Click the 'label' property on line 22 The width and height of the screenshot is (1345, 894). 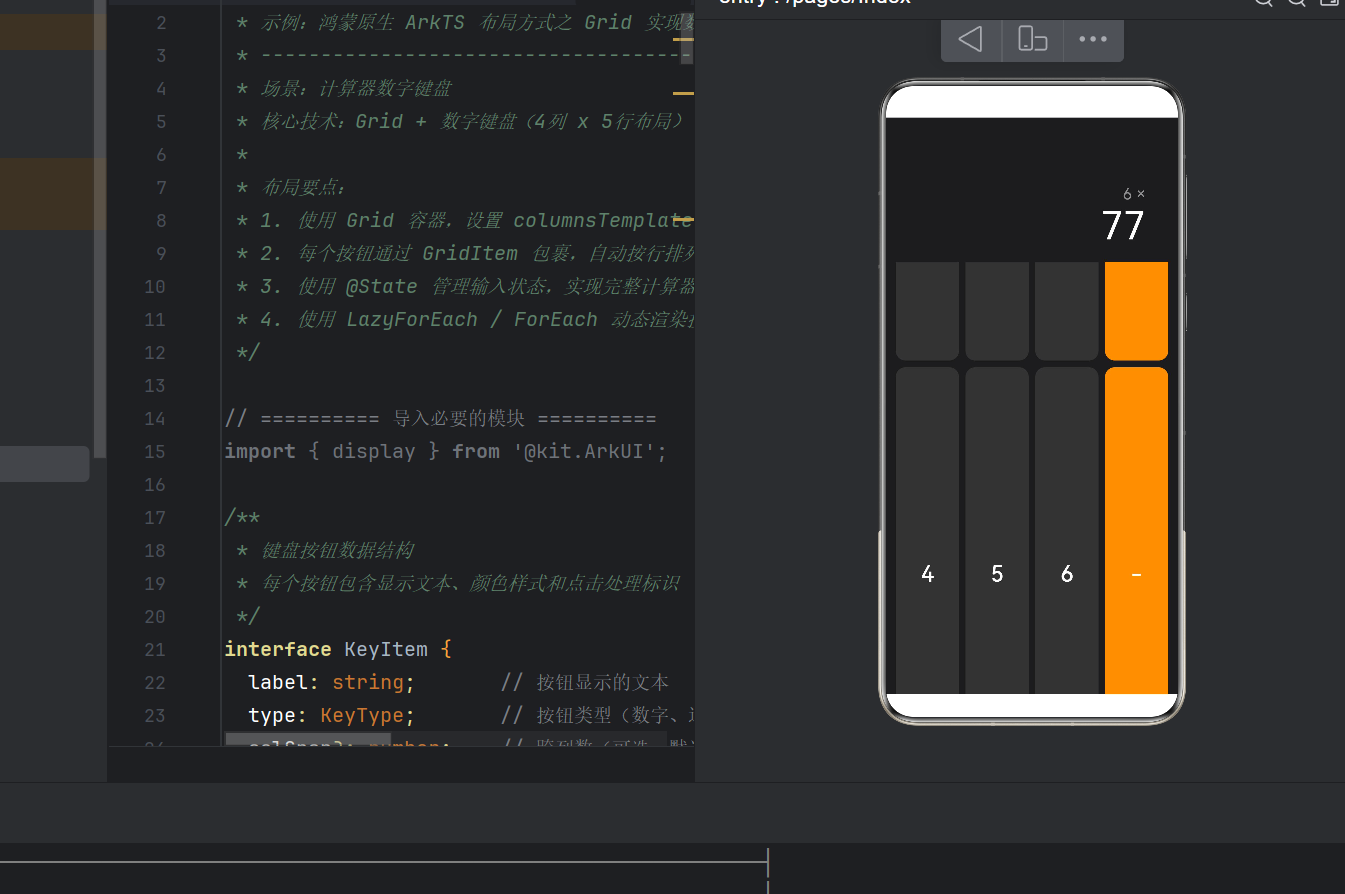(x=278, y=682)
